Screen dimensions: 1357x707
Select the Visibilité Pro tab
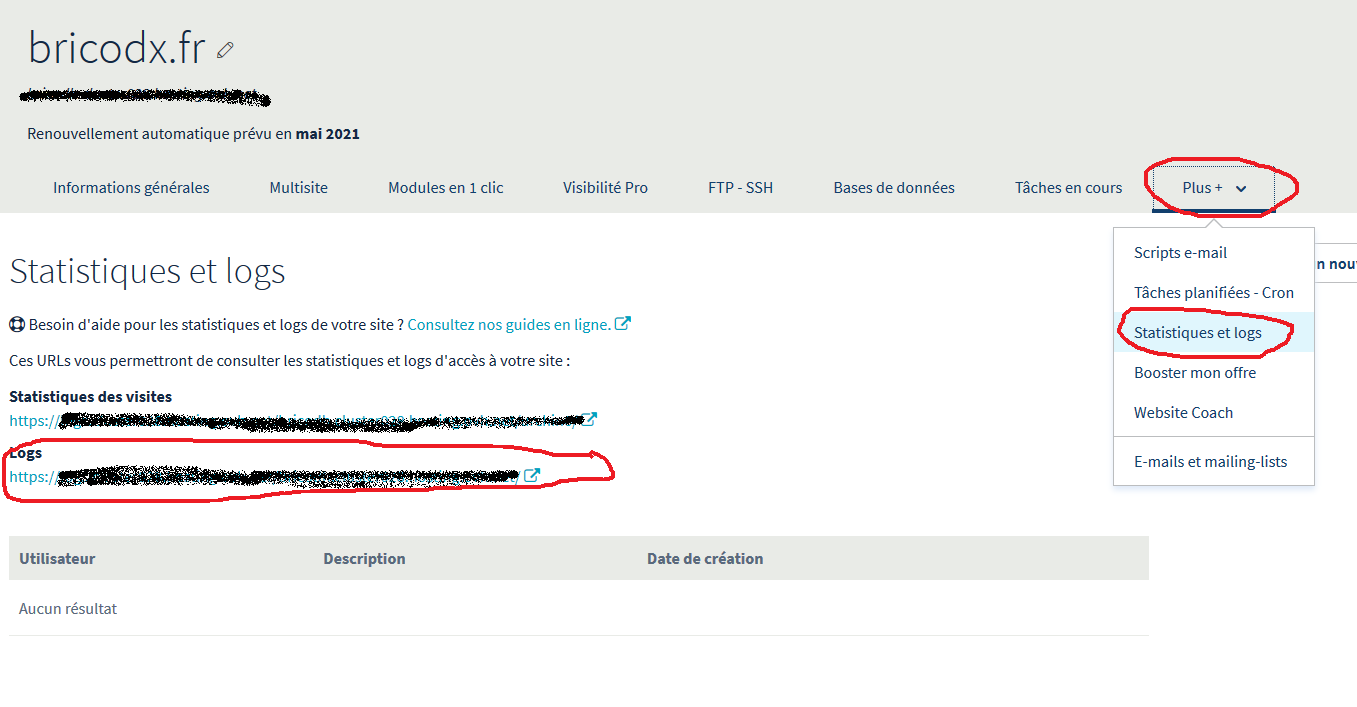pyautogui.click(x=605, y=188)
